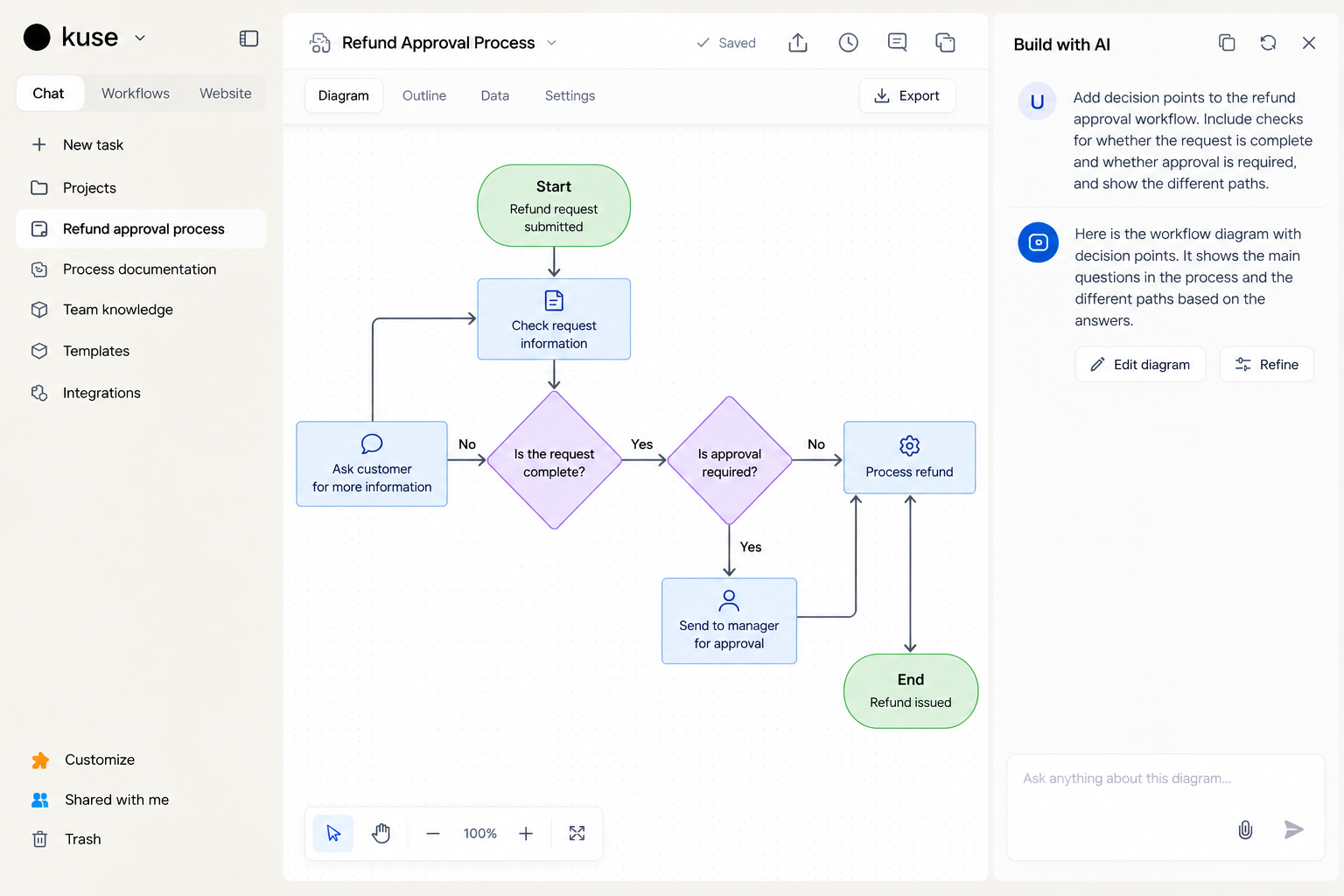Select Refund approval process item
The image size is (1344, 896).
click(x=141, y=229)
